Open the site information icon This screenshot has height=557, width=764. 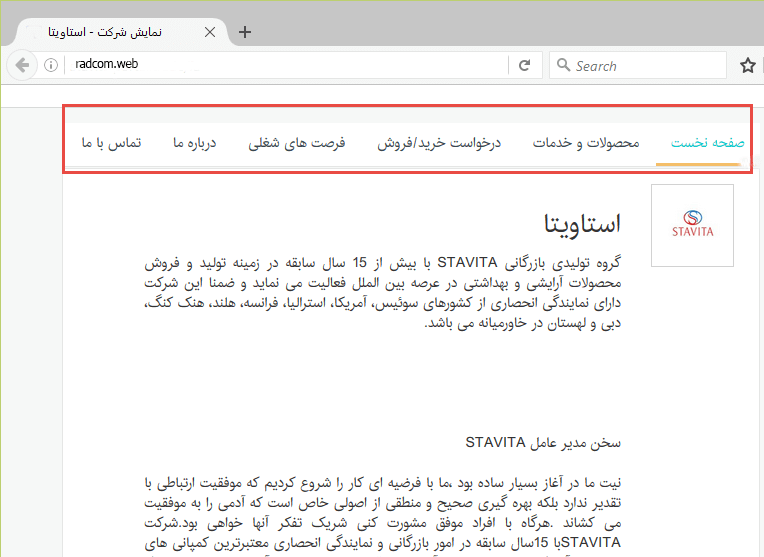pyautogui.click(x=51, y=66)
